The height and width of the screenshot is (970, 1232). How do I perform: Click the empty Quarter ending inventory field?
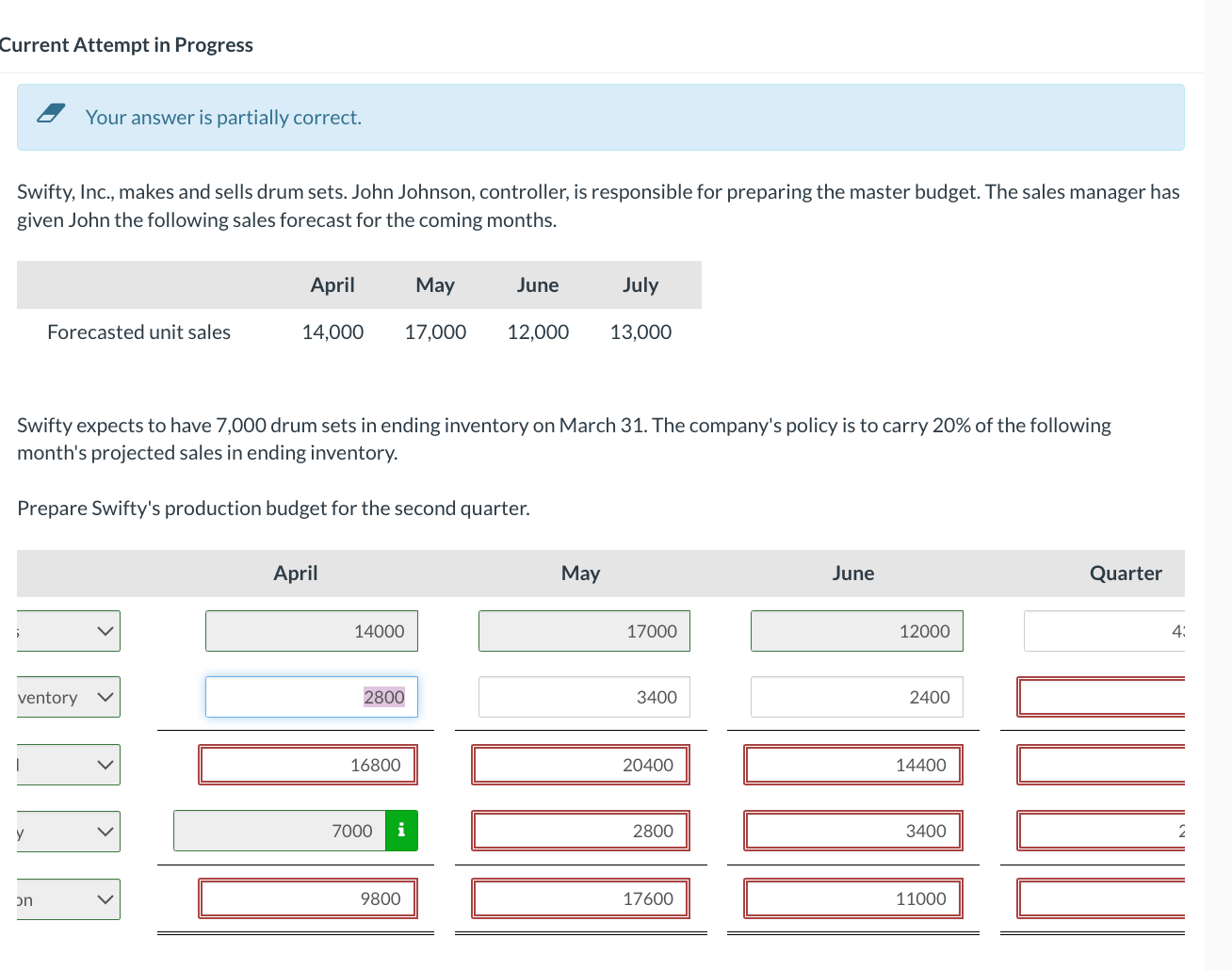[1100, 697]
